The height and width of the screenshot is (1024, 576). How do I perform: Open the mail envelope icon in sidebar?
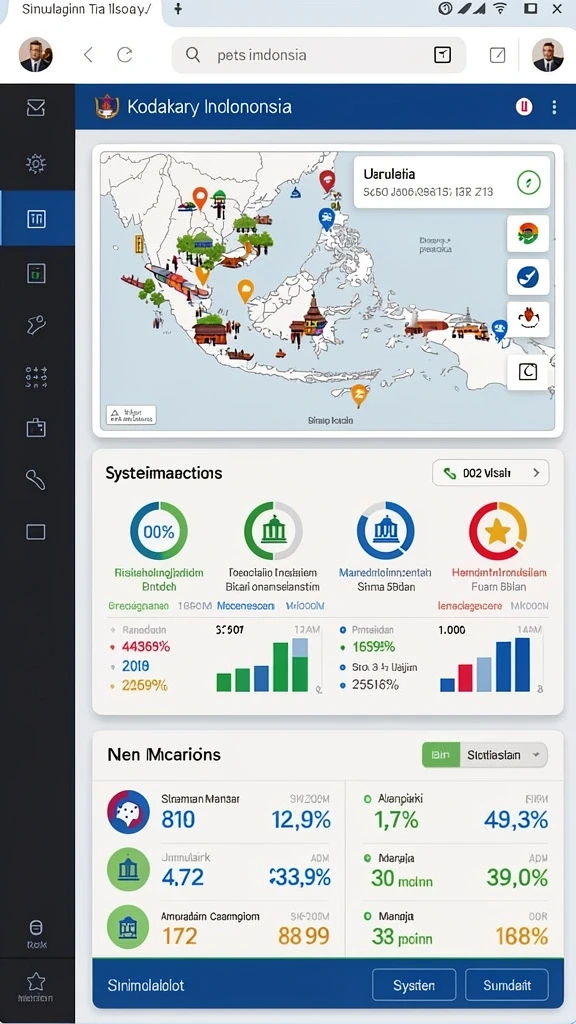[x=36, y=107]
